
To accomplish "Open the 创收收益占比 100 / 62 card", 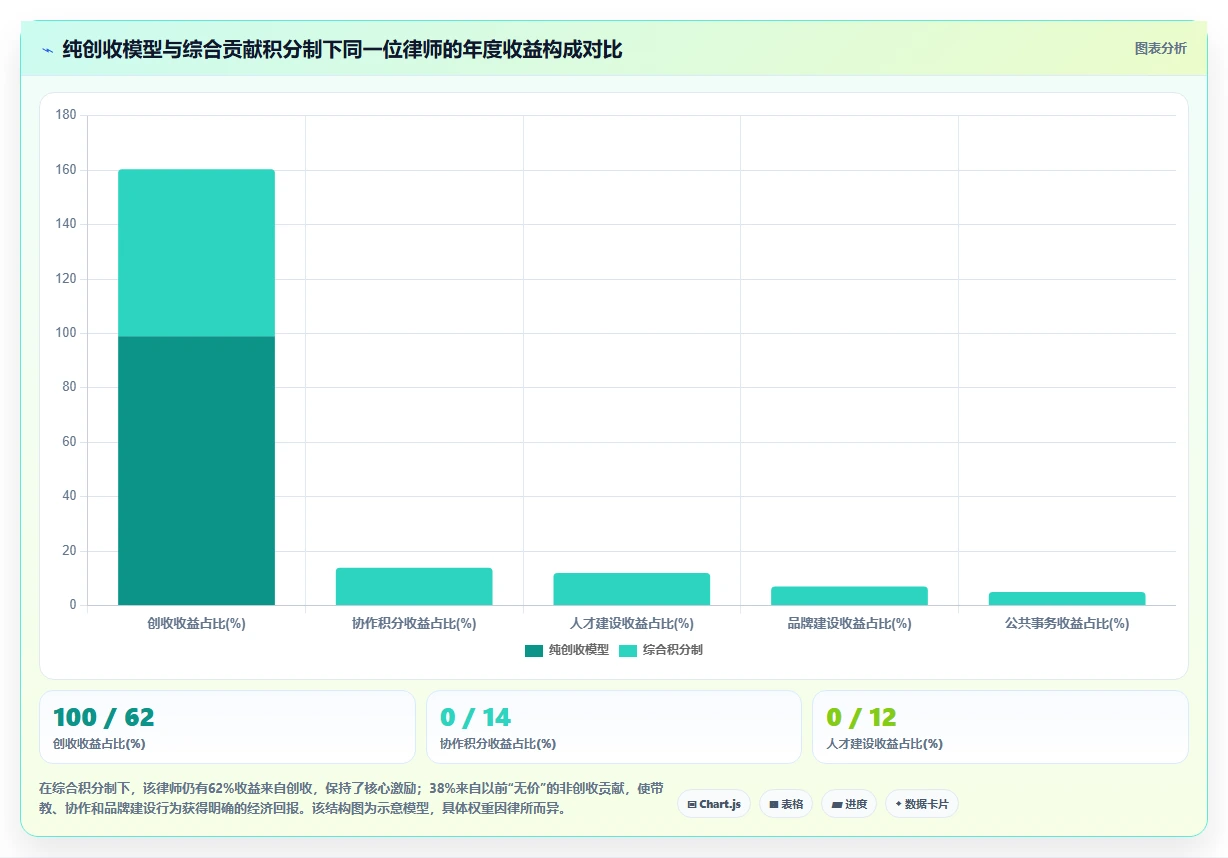I will click(x=227, y=727).
